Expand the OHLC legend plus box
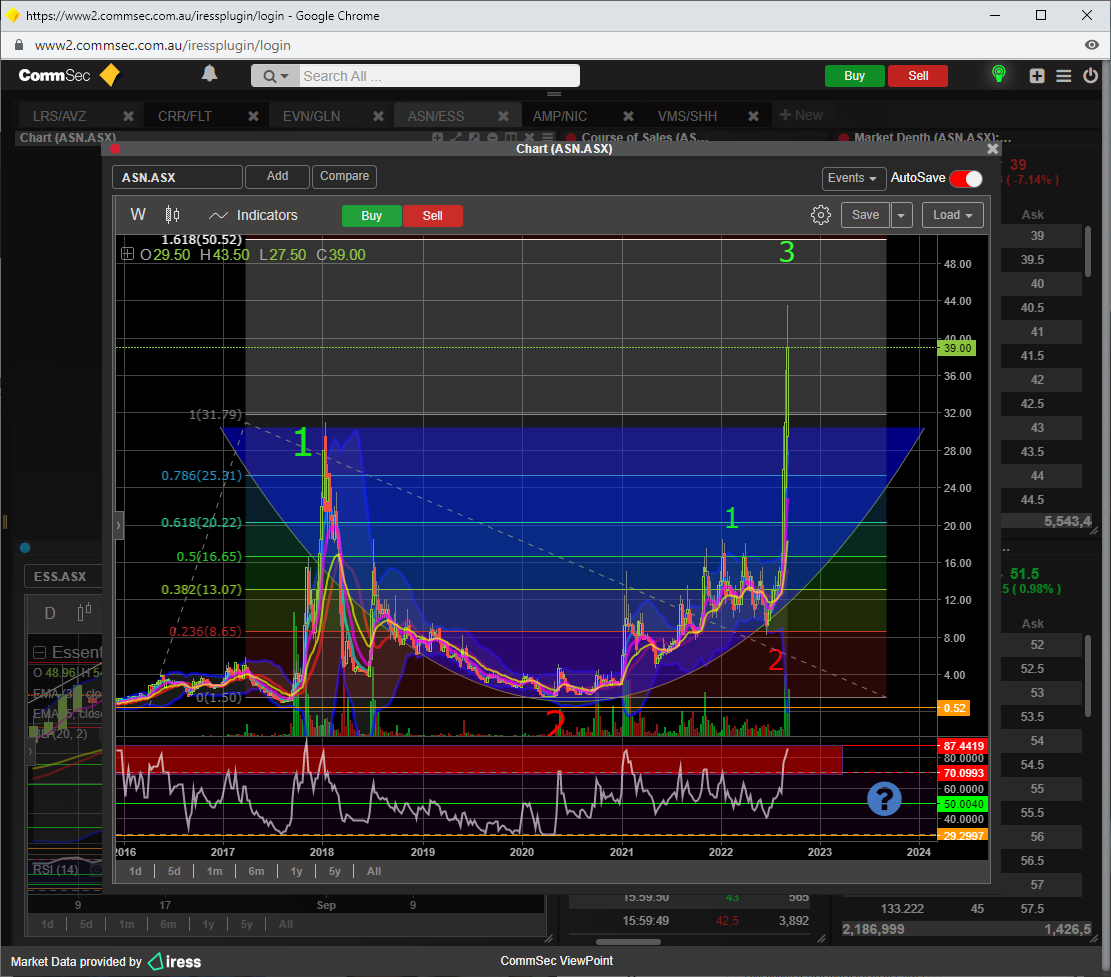The width and height of the screenshot is (1111, 977). pos(127,255)
